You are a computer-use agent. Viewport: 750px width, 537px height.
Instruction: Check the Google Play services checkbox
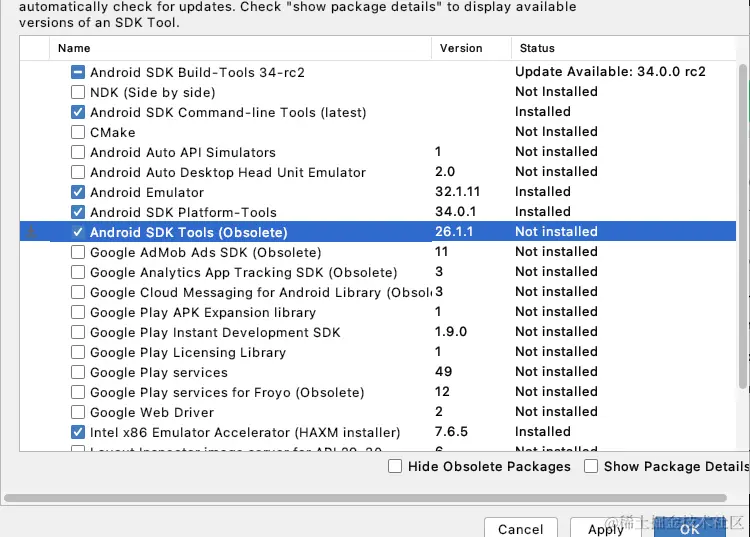point(77,372)
